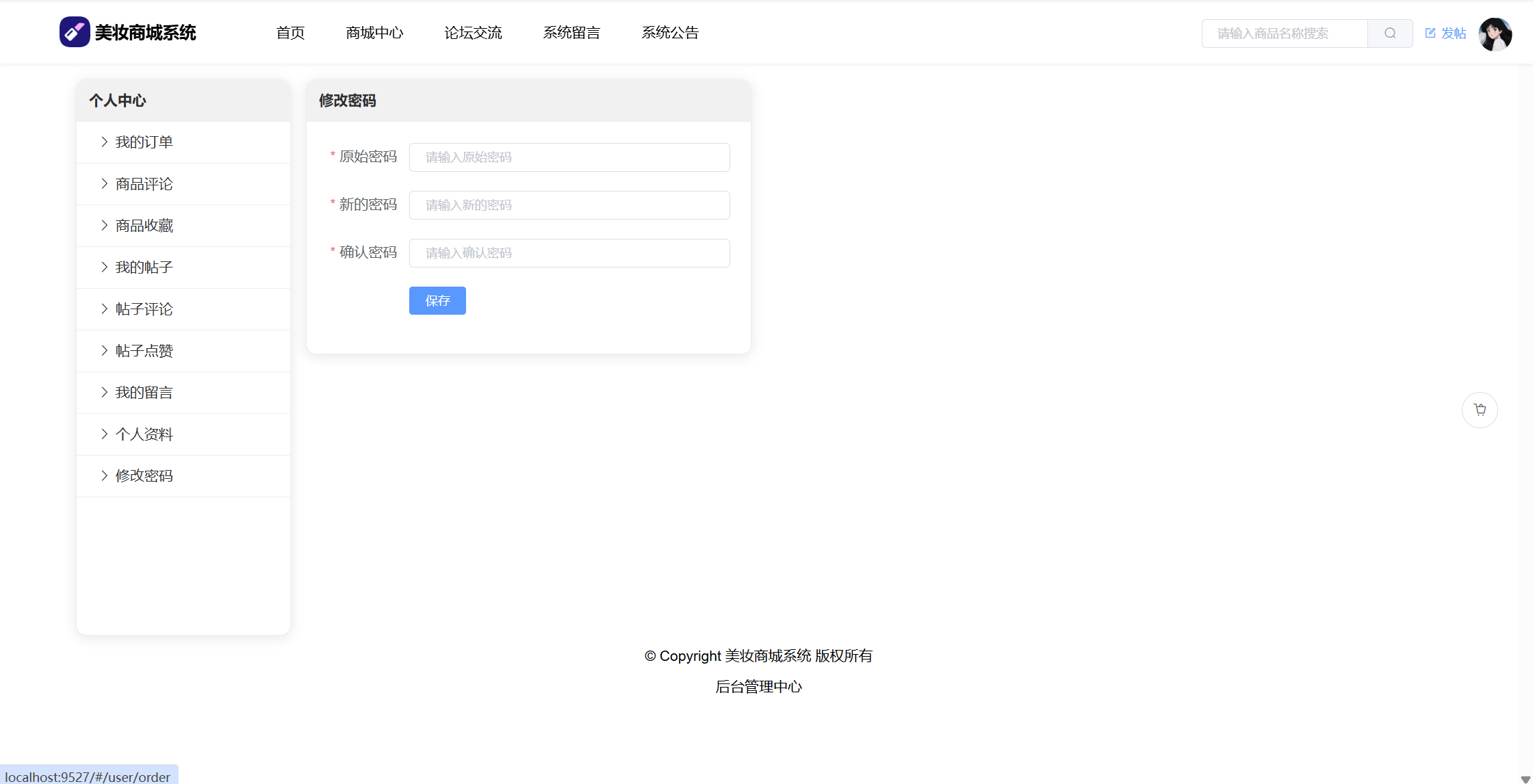Open 商城中心 navigation item
Image resolution: width=1533 pixels, height=784 pixels.
click(374, 33)
